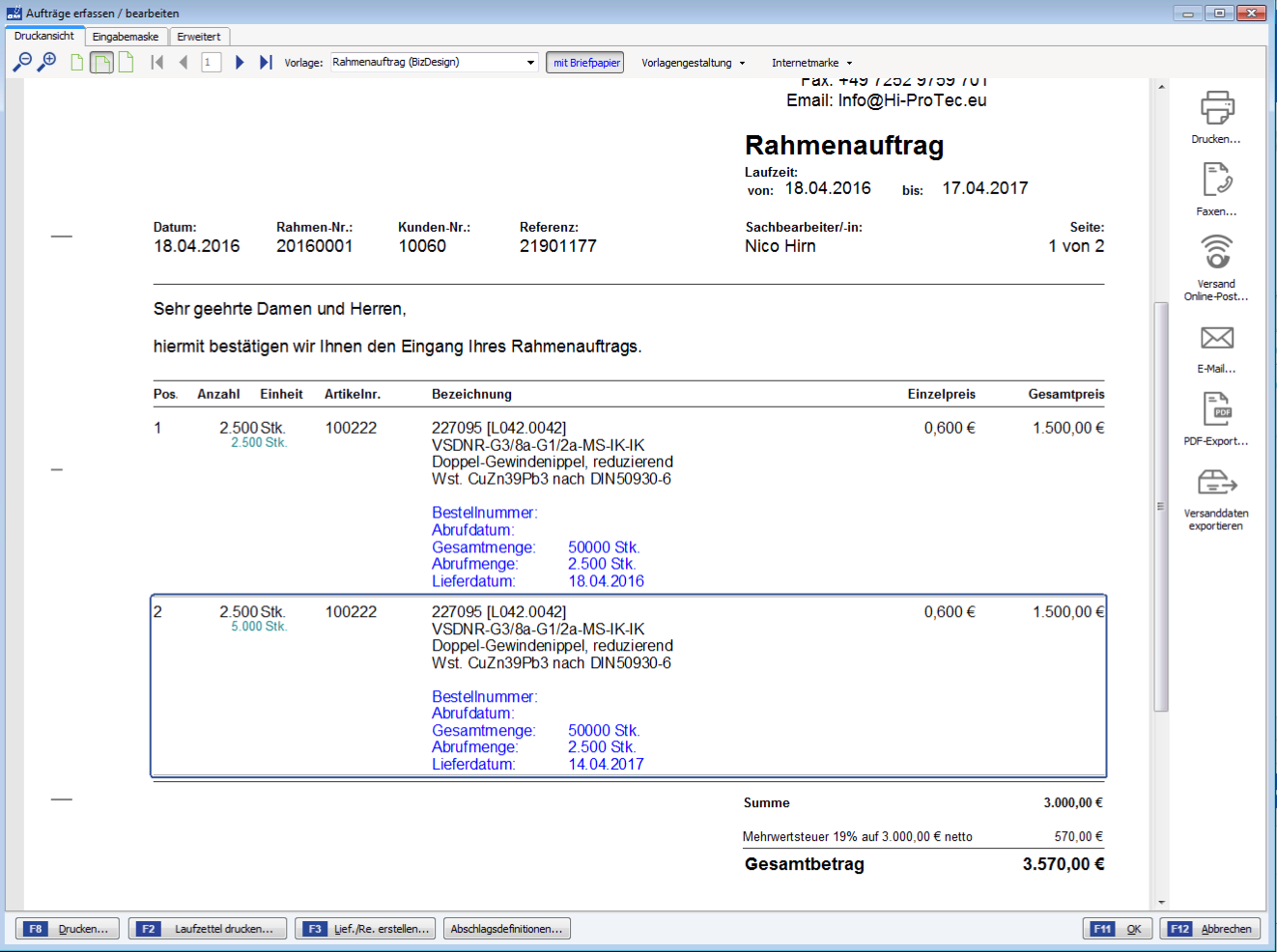Click the Summe amount 3.000,00 €
Screen dimensions: 1277x952
1073,803
